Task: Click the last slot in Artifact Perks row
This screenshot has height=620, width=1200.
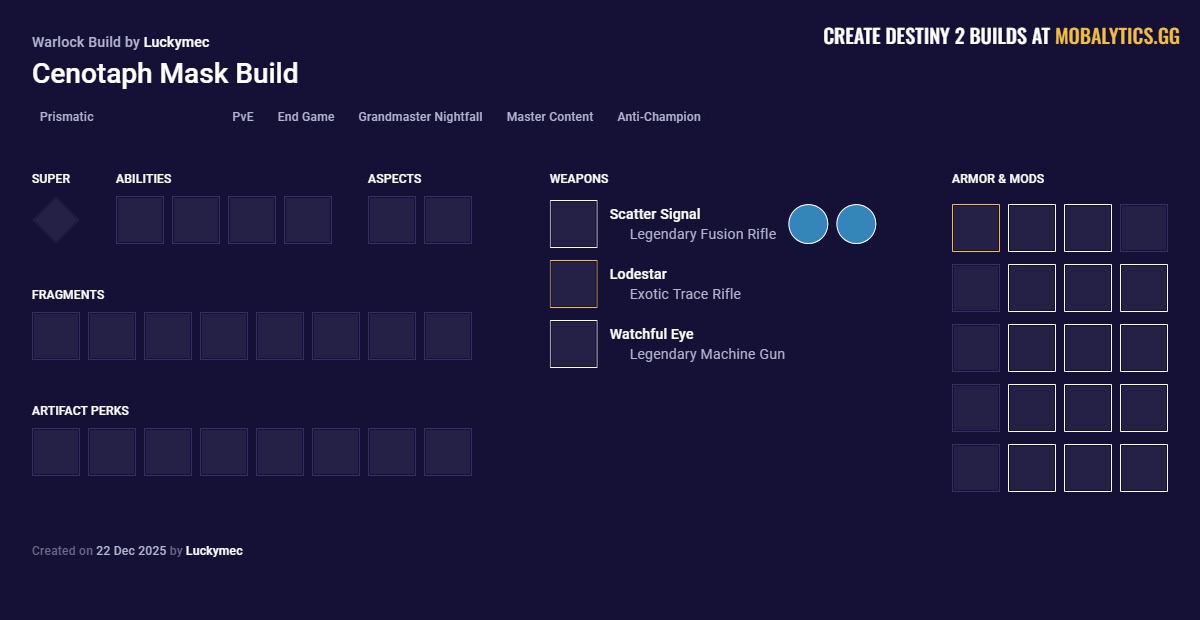Action: pos(448,452)
